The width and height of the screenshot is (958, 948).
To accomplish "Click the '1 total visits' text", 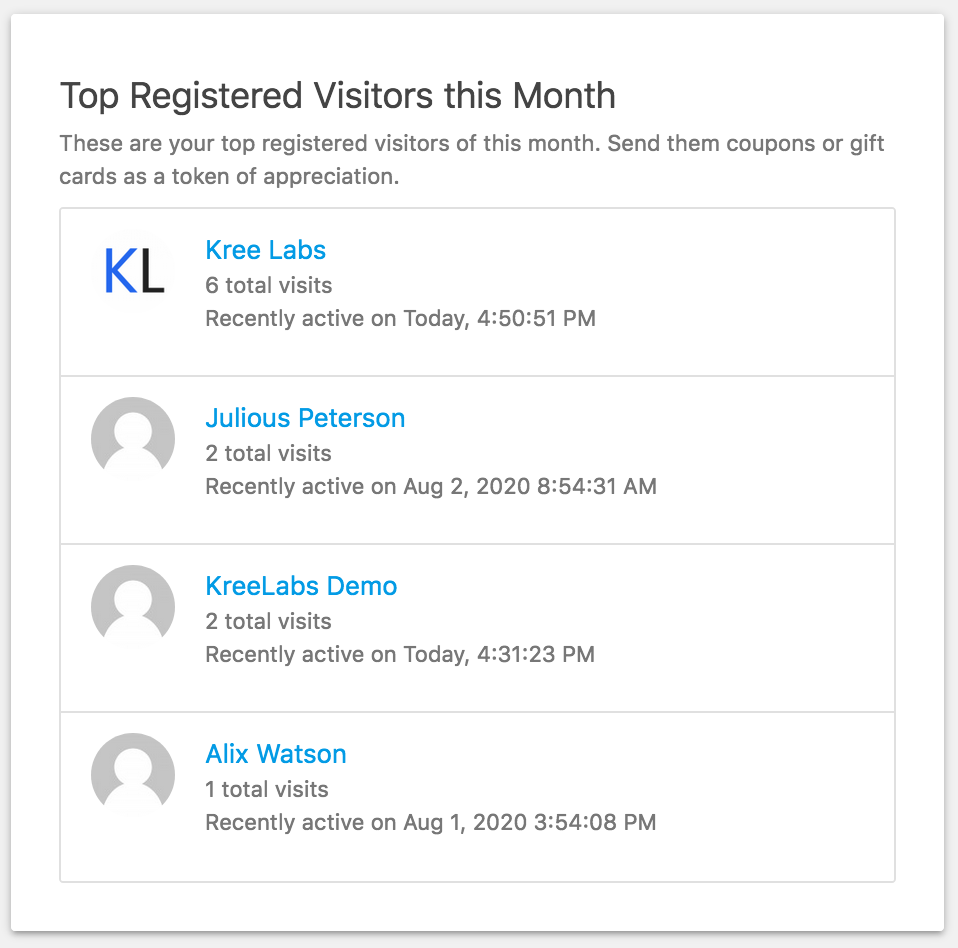I will [x=267, y=789].
